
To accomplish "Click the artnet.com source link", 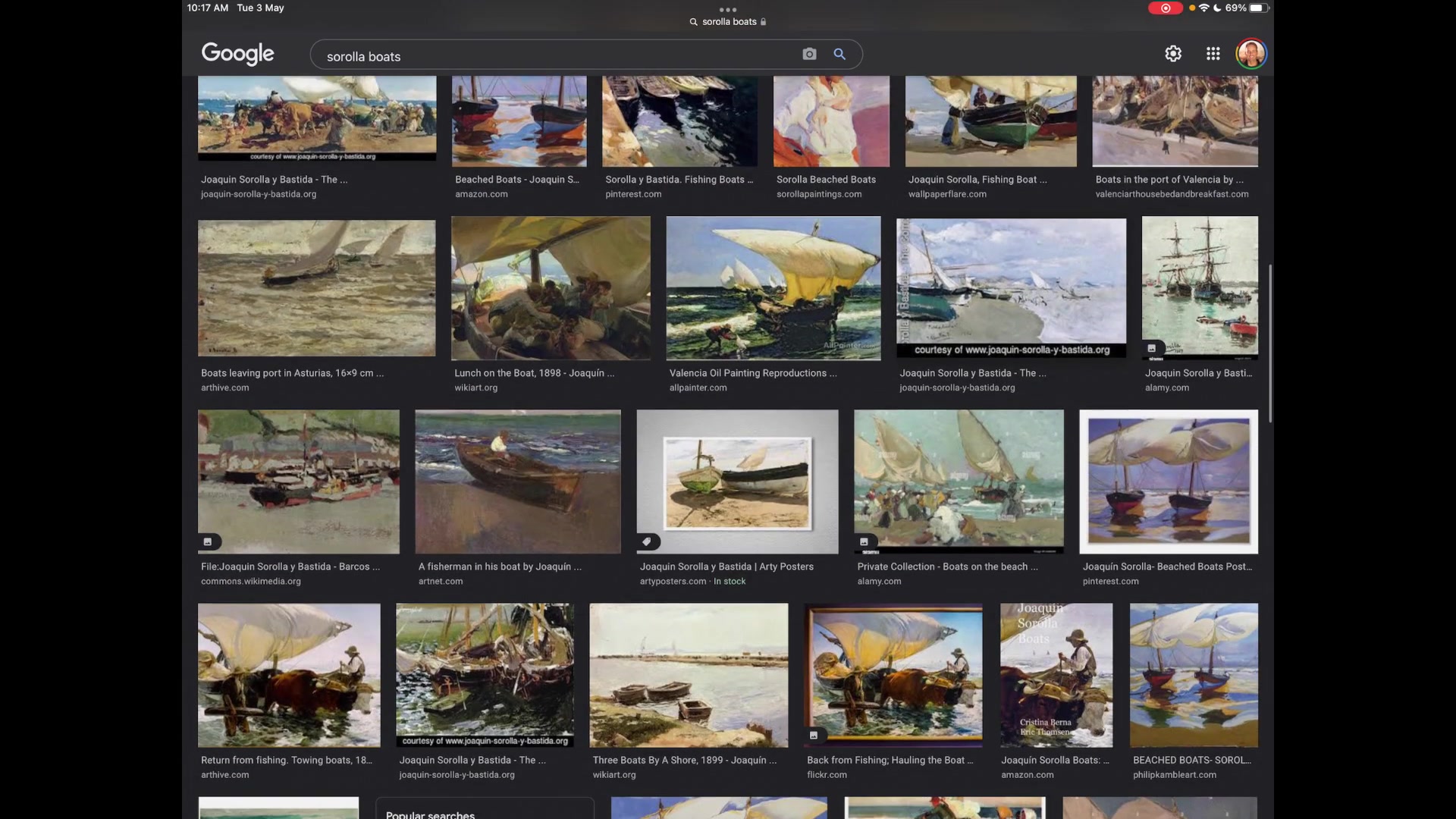I will click(441, 581).
